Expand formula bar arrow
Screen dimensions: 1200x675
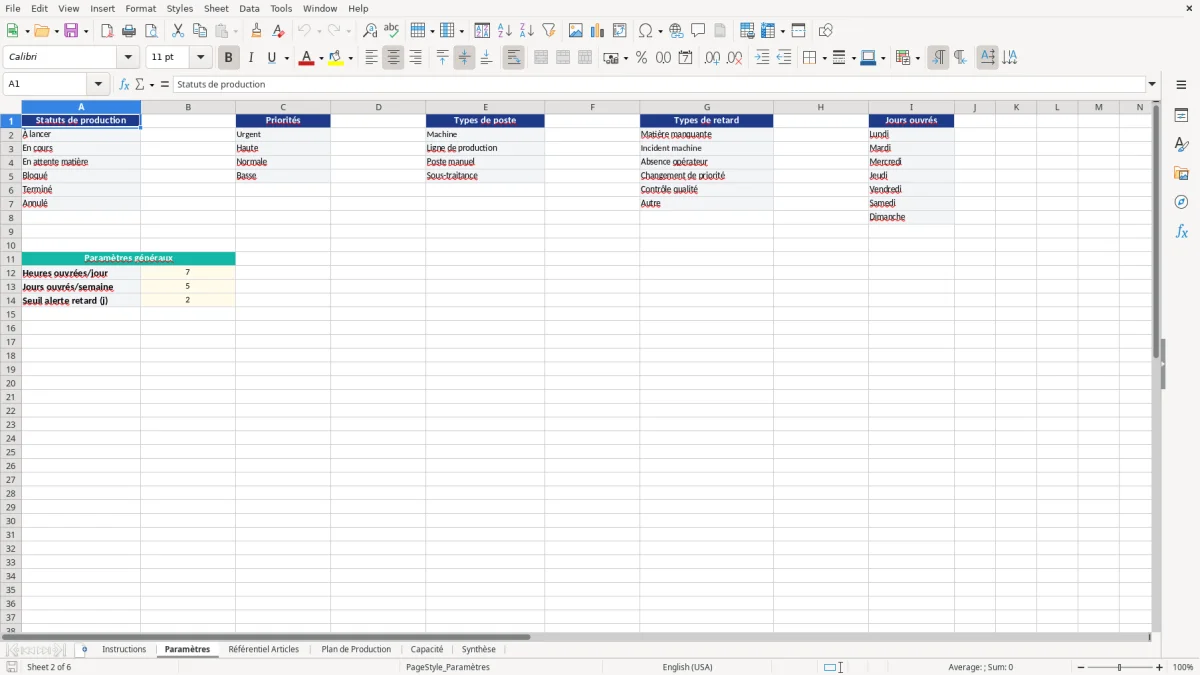[1153, 84]
